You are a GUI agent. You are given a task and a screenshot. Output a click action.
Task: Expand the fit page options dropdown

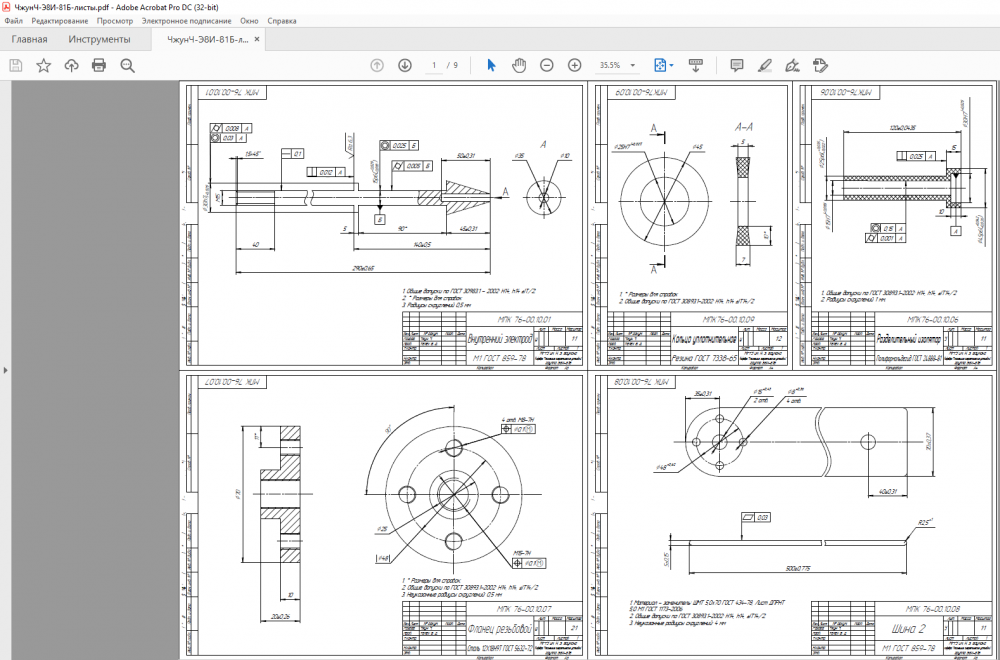(672, 65)
